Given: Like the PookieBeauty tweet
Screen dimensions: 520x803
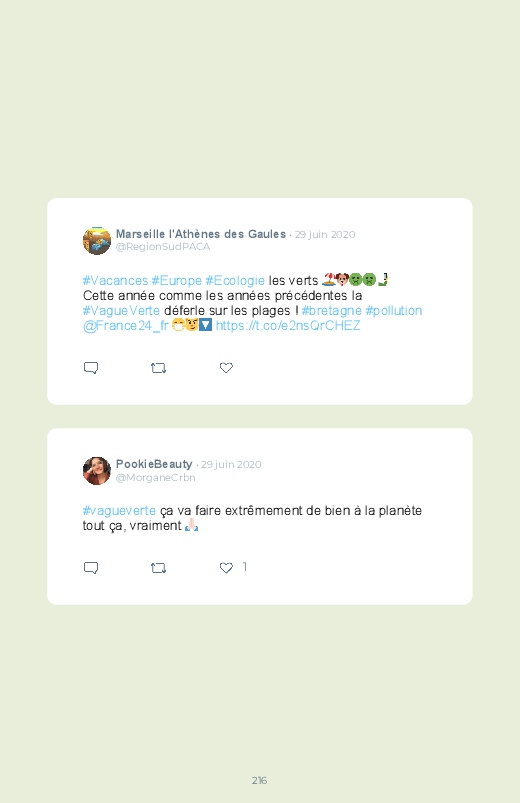Looking at the screenshot, I should coord(226,567).
